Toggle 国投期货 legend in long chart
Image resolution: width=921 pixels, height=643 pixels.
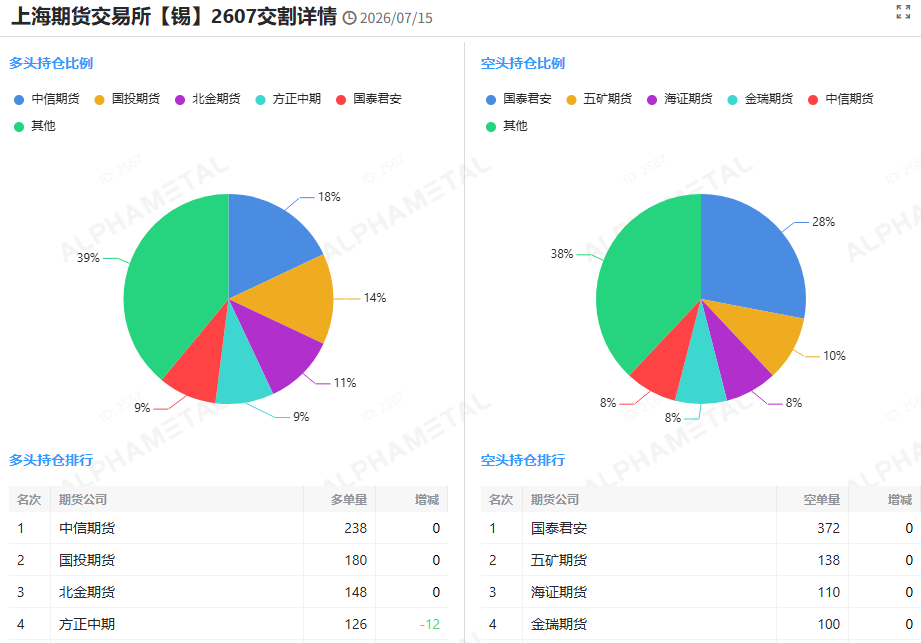[x=127, y=99]
